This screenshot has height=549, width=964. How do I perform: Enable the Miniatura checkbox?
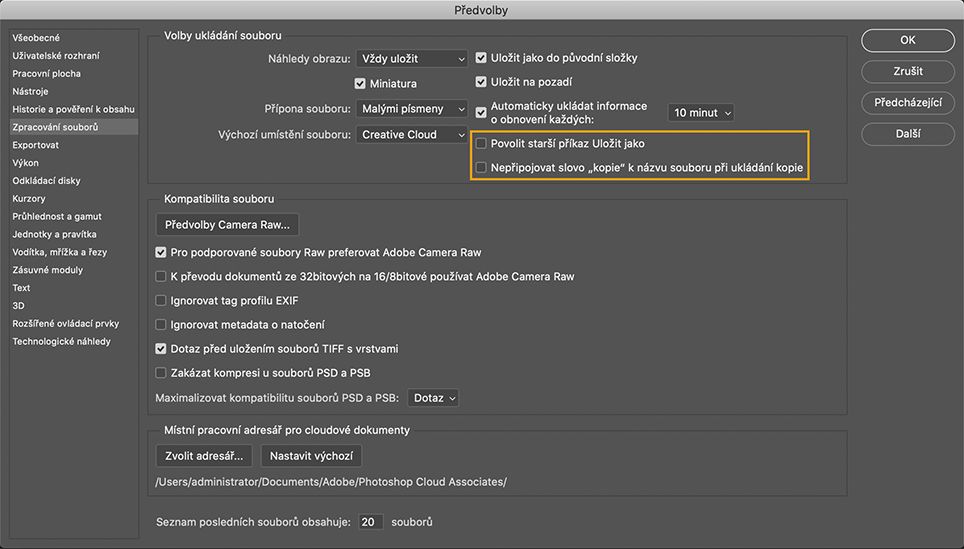point(361,84)
